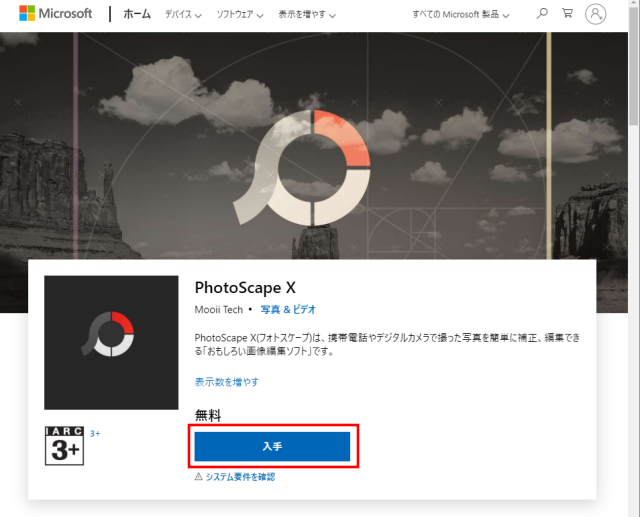Click the PhotoScape X title text
640x517 pixels.
tap(245, 288)
